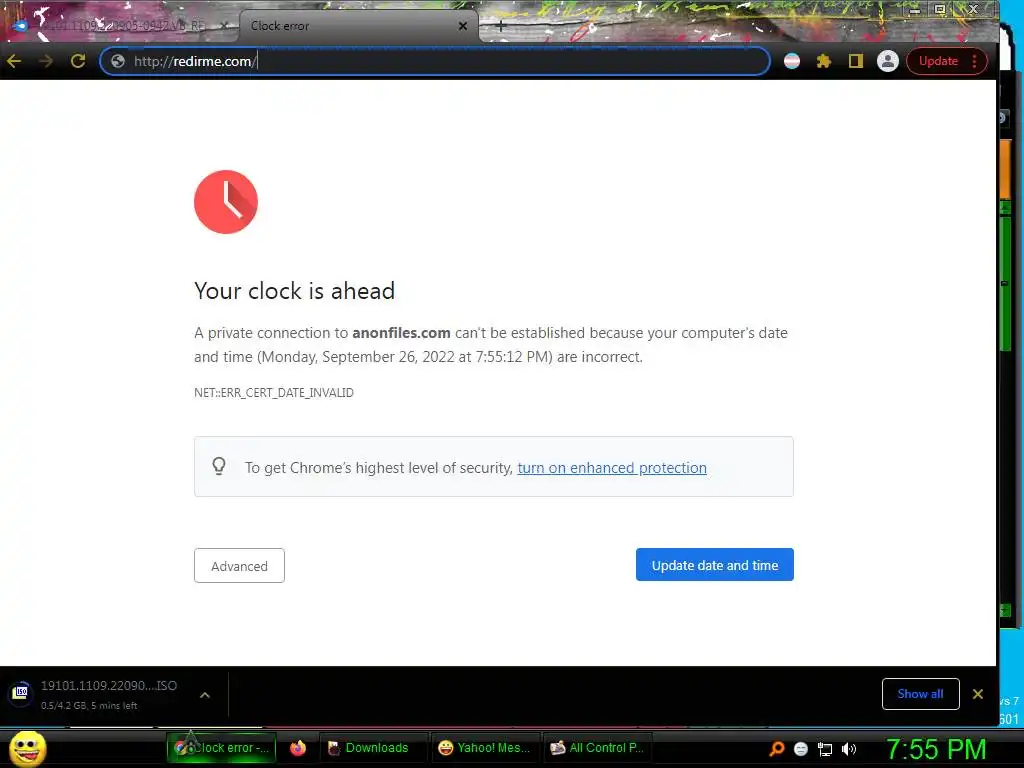Click the red clock error icon

(x=226, y=202)
